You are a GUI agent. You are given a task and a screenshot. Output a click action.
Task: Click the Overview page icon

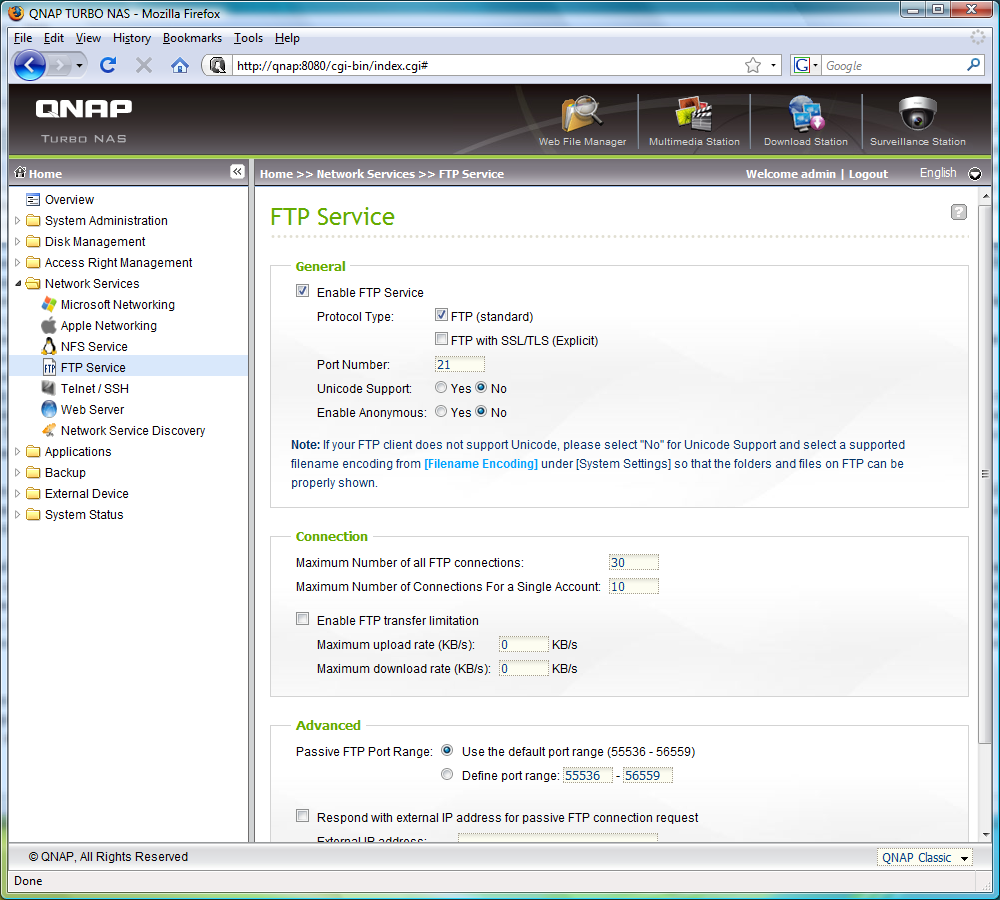pyautogui.click(x=33, y=200)
